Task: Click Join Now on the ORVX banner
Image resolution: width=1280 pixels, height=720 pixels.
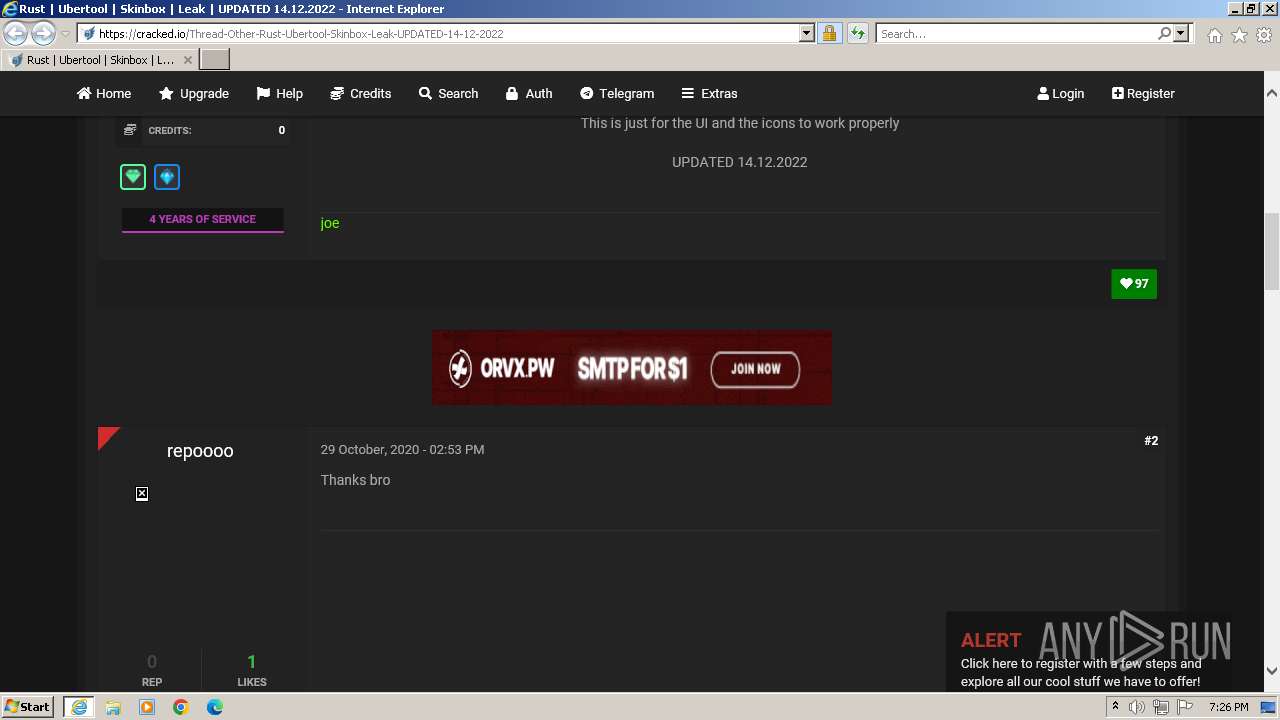Action: coord(755,369)
